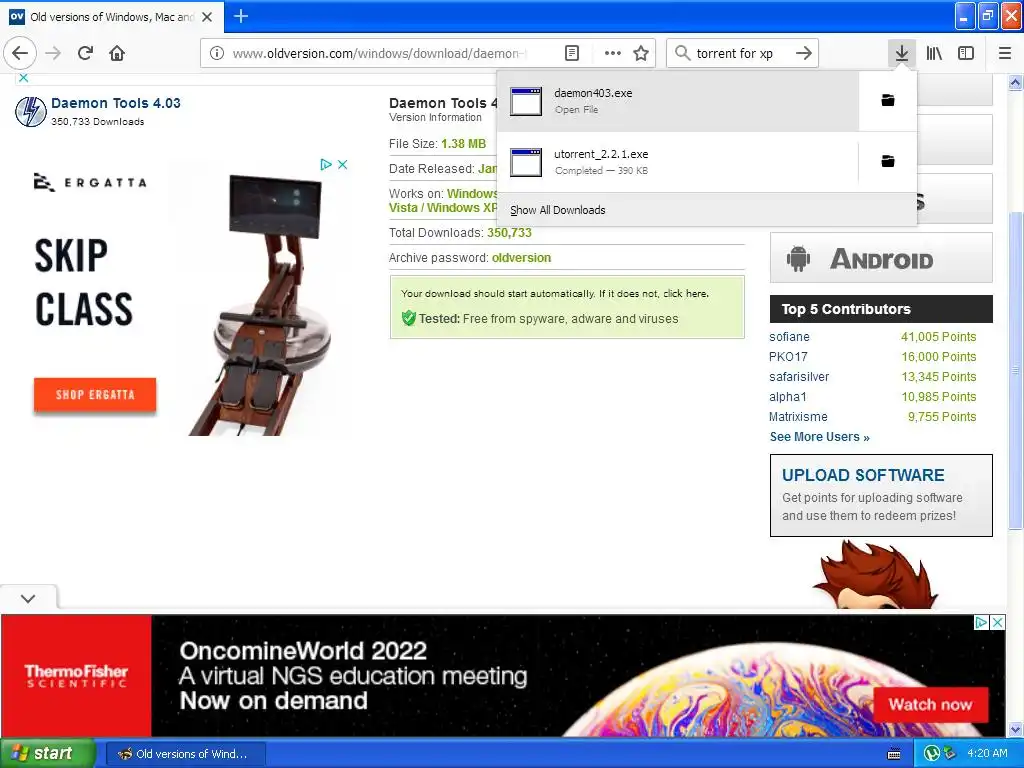Click the File Size 1.38 MB value
1024x768 pixels.
click(x=464, y=144)
